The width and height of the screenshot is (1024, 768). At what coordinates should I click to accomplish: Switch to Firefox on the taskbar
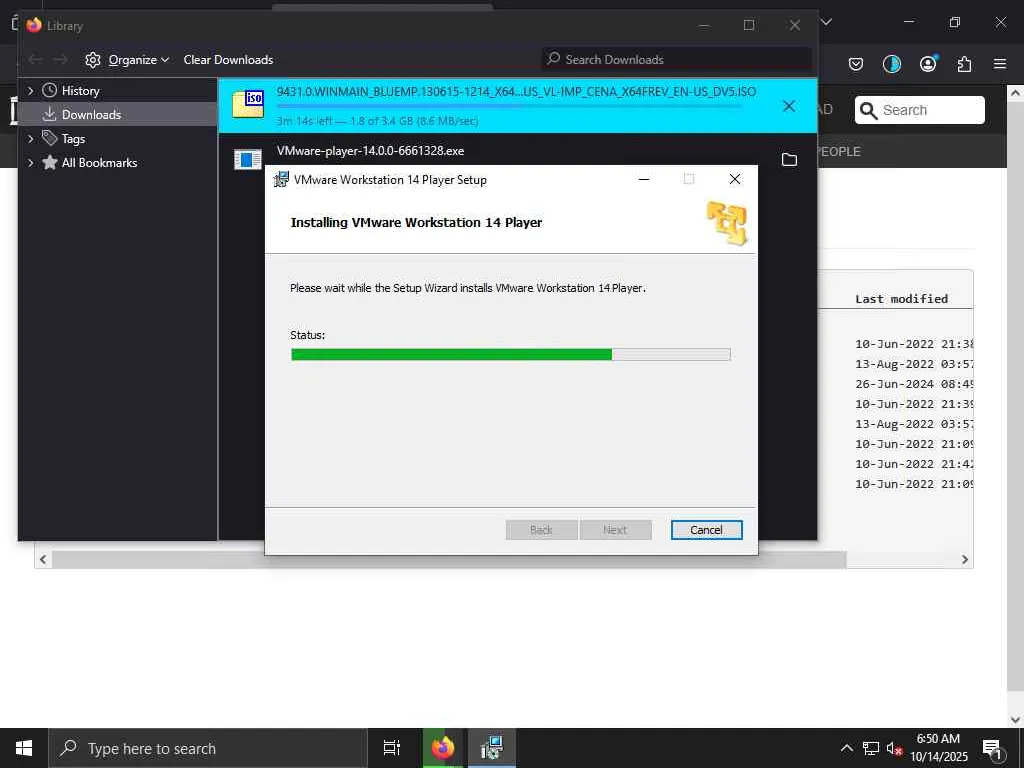click(x=442, y=748)
